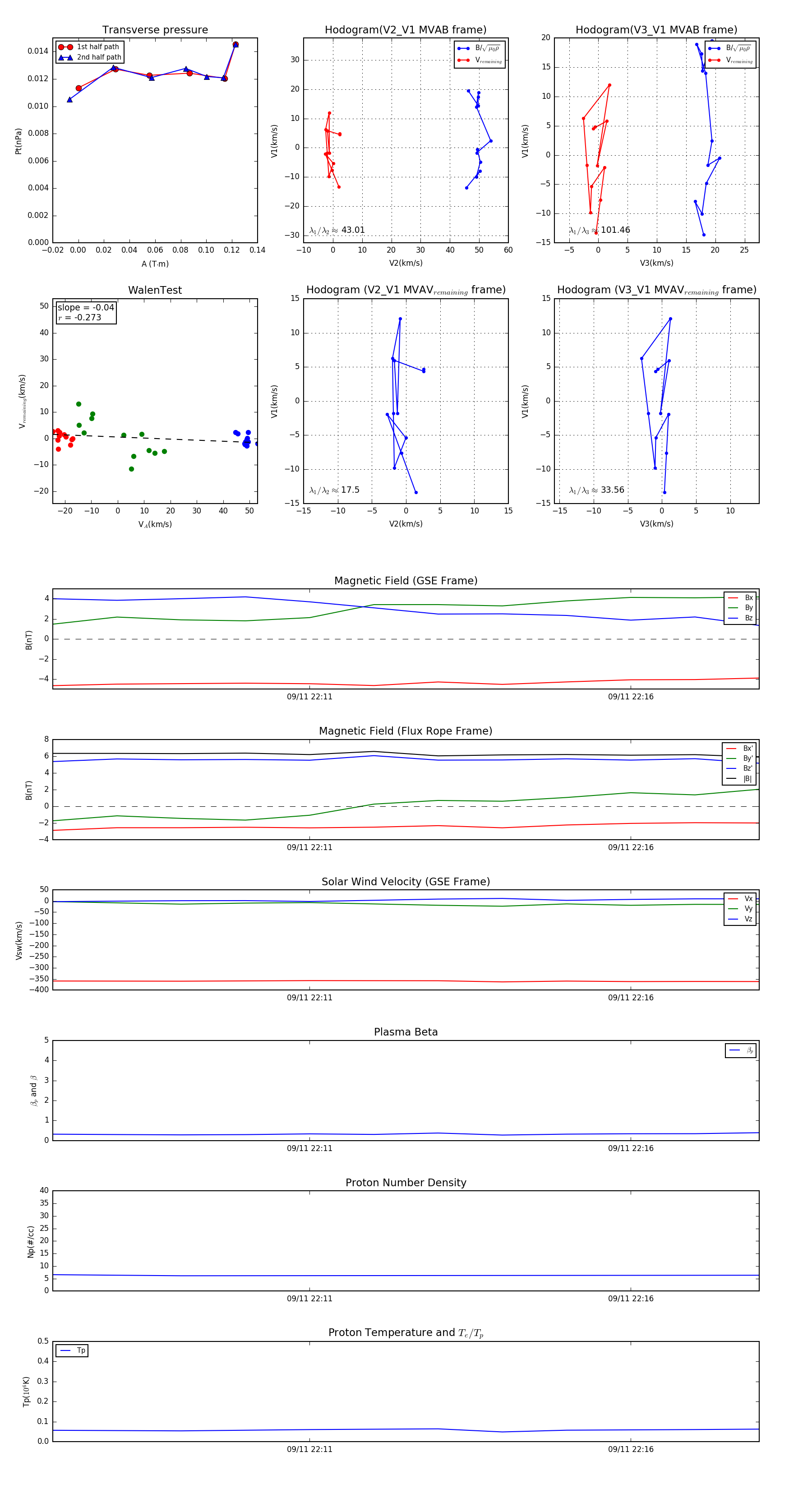Select the Bz legend entry in GSE plot
The width and height of the screenshot is (812, 1489).
click(740, 618)
